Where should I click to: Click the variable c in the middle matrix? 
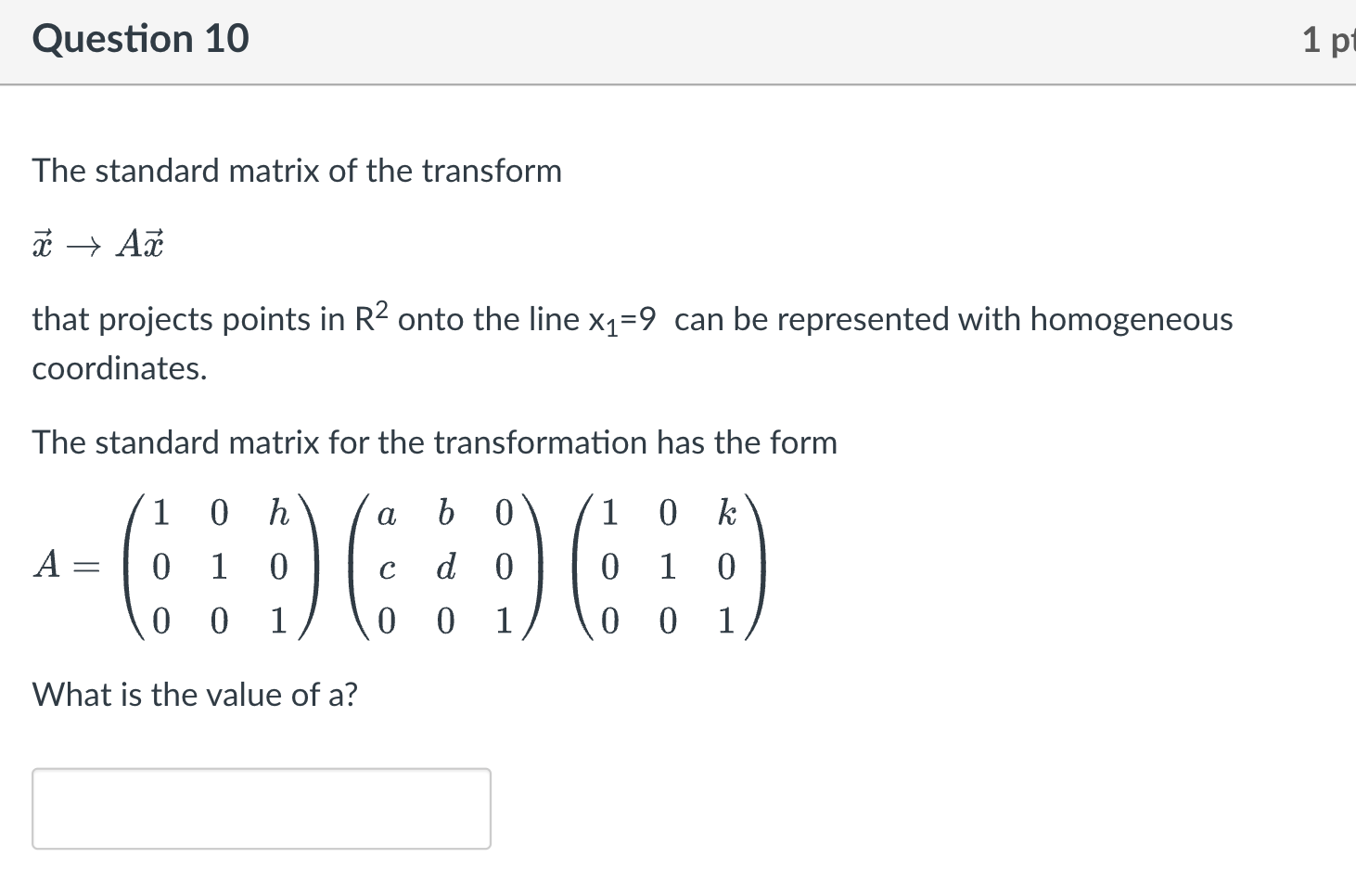click(x=388, y=569)
